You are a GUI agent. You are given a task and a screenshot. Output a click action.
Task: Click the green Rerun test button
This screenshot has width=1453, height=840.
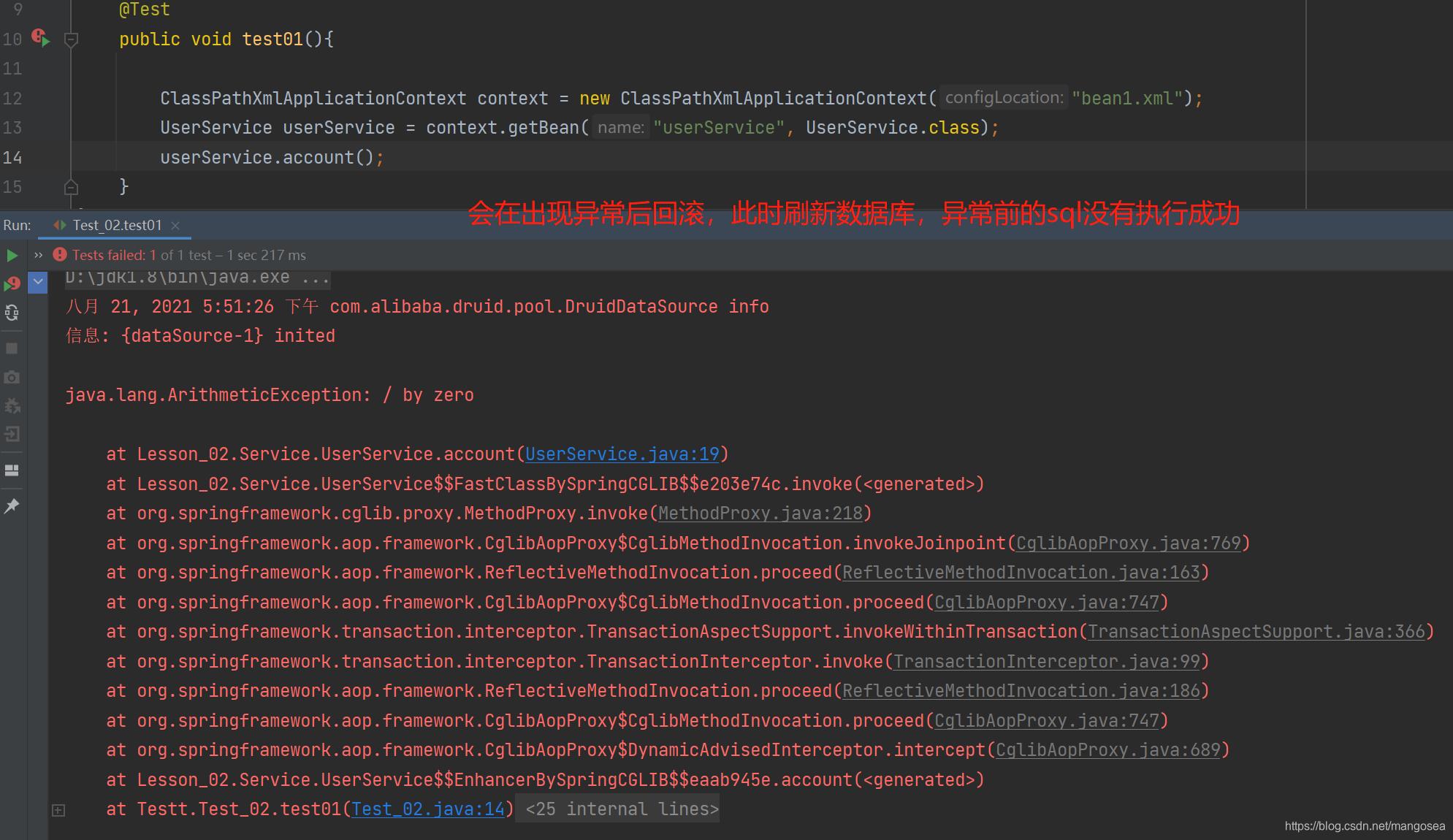point(12,256)
